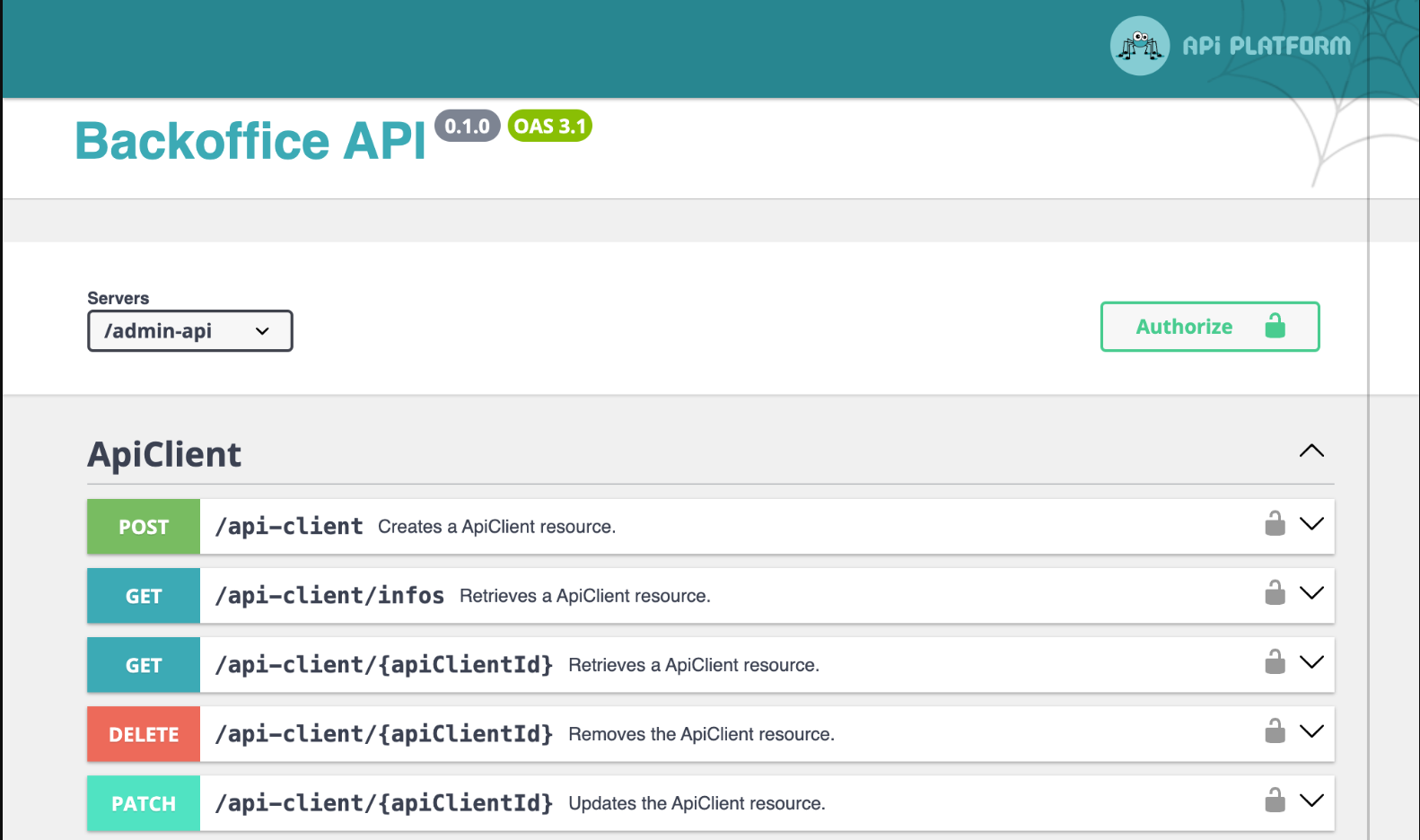The width and height of the screenshot is (1420, 840).
Task: Click the GET badge for /api-client/infos
Action: click(144, 596)
